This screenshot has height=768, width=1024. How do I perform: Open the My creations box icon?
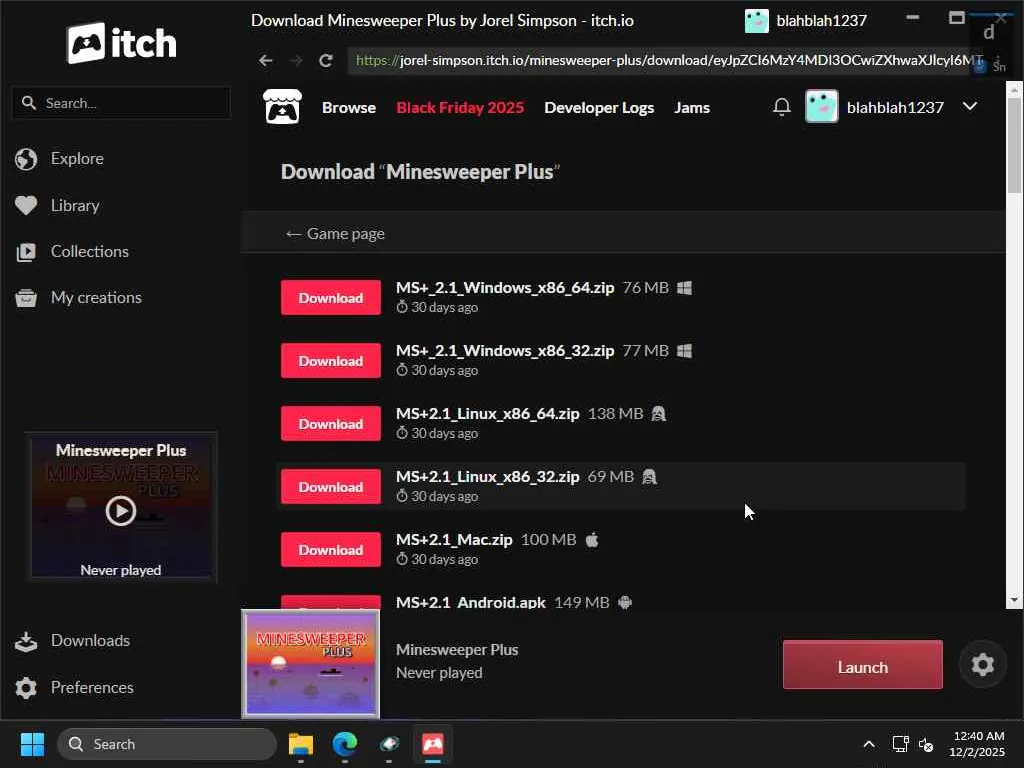[26, 298]
